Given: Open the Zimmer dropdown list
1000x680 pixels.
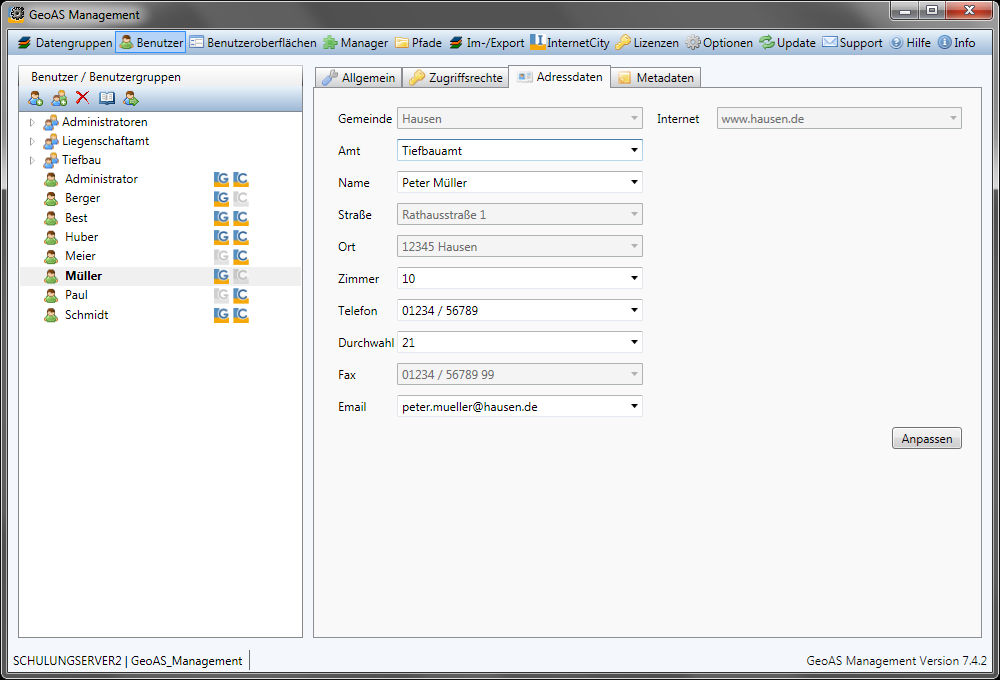Looking at the screenshot, I should [634, 279].
